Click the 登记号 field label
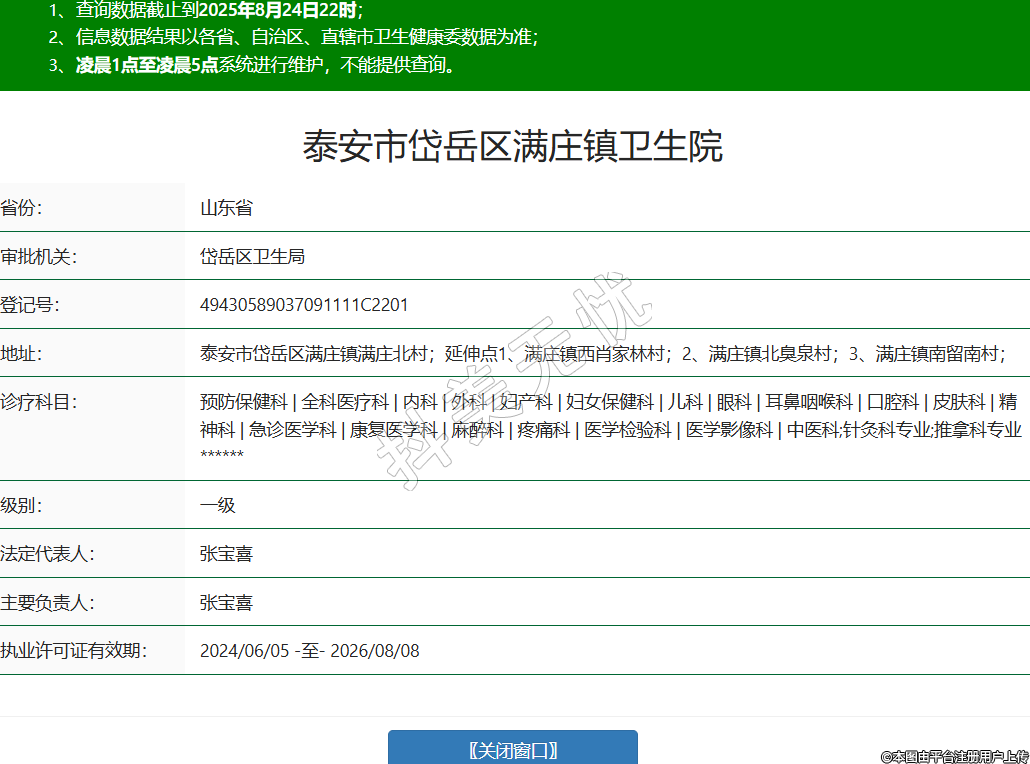 pyautogui.click(x=30, y=304)
